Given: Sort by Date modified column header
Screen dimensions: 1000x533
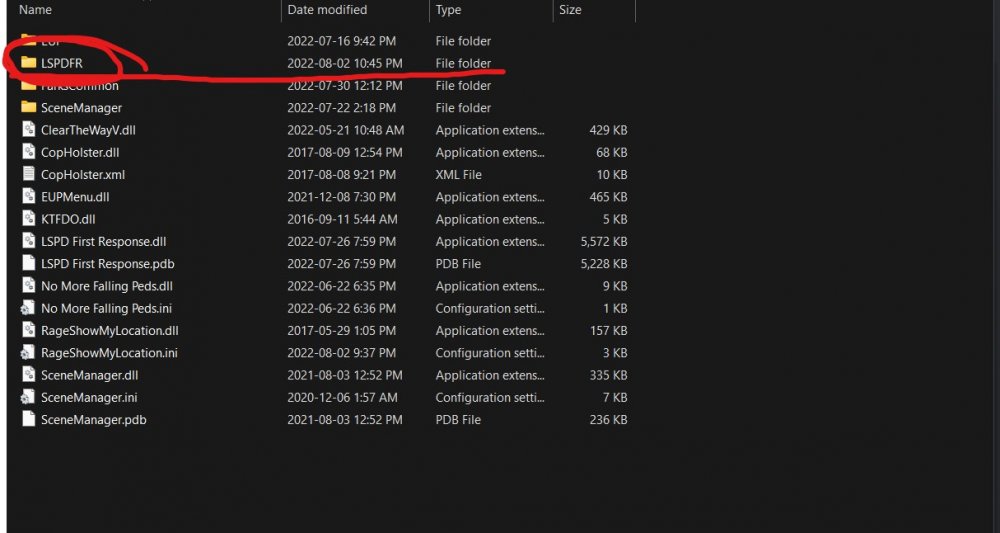Looking at the screenshot, I should coord(327,10).
